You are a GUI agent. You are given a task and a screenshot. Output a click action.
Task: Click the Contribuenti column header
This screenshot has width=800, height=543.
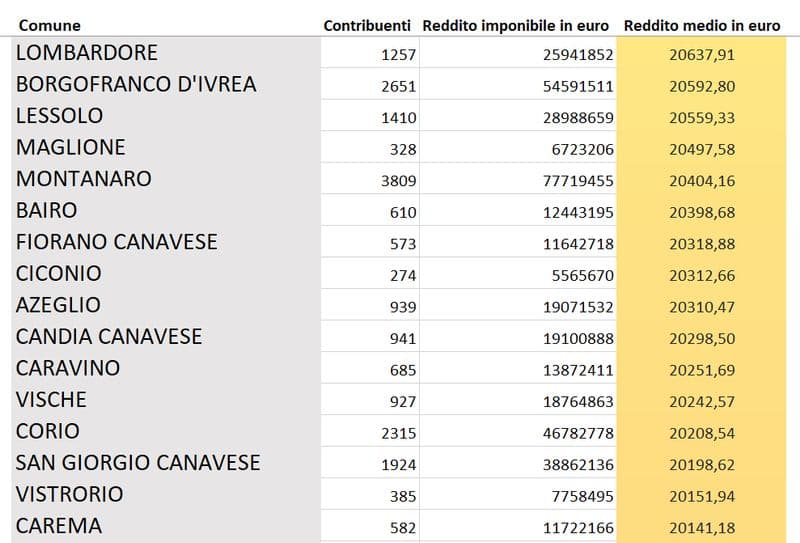(x=367, y=25)
